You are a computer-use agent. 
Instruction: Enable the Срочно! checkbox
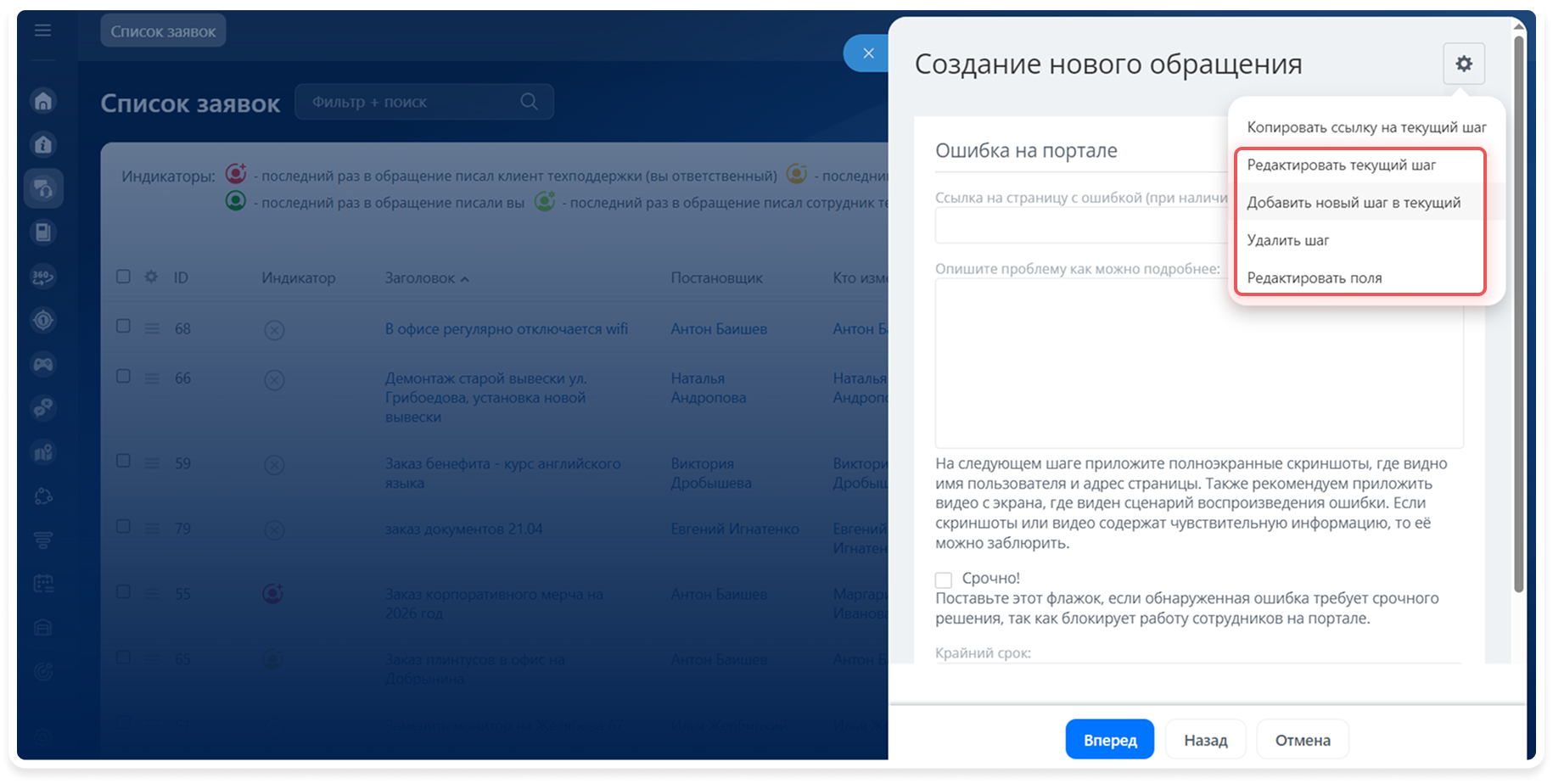944,580
